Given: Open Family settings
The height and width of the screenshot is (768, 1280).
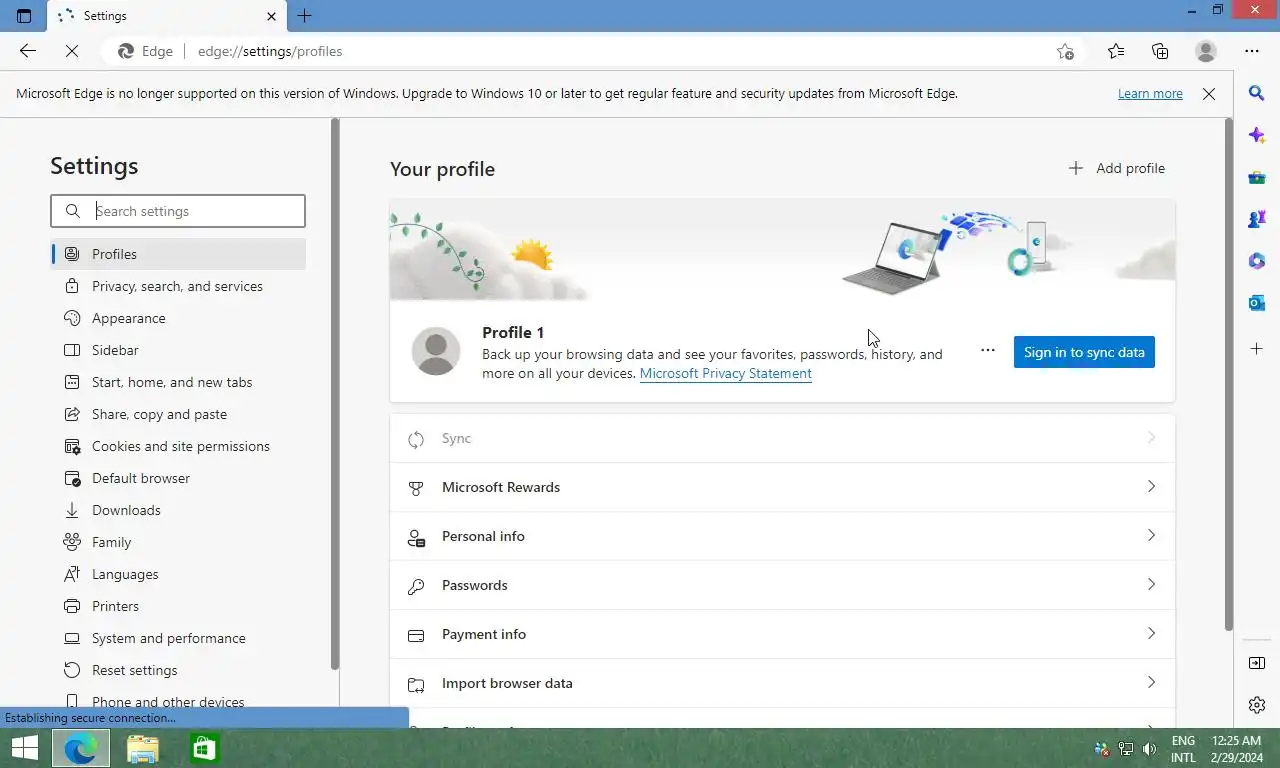Looking at the screenshot, I should pyautogui.click(x=178, y=542).
